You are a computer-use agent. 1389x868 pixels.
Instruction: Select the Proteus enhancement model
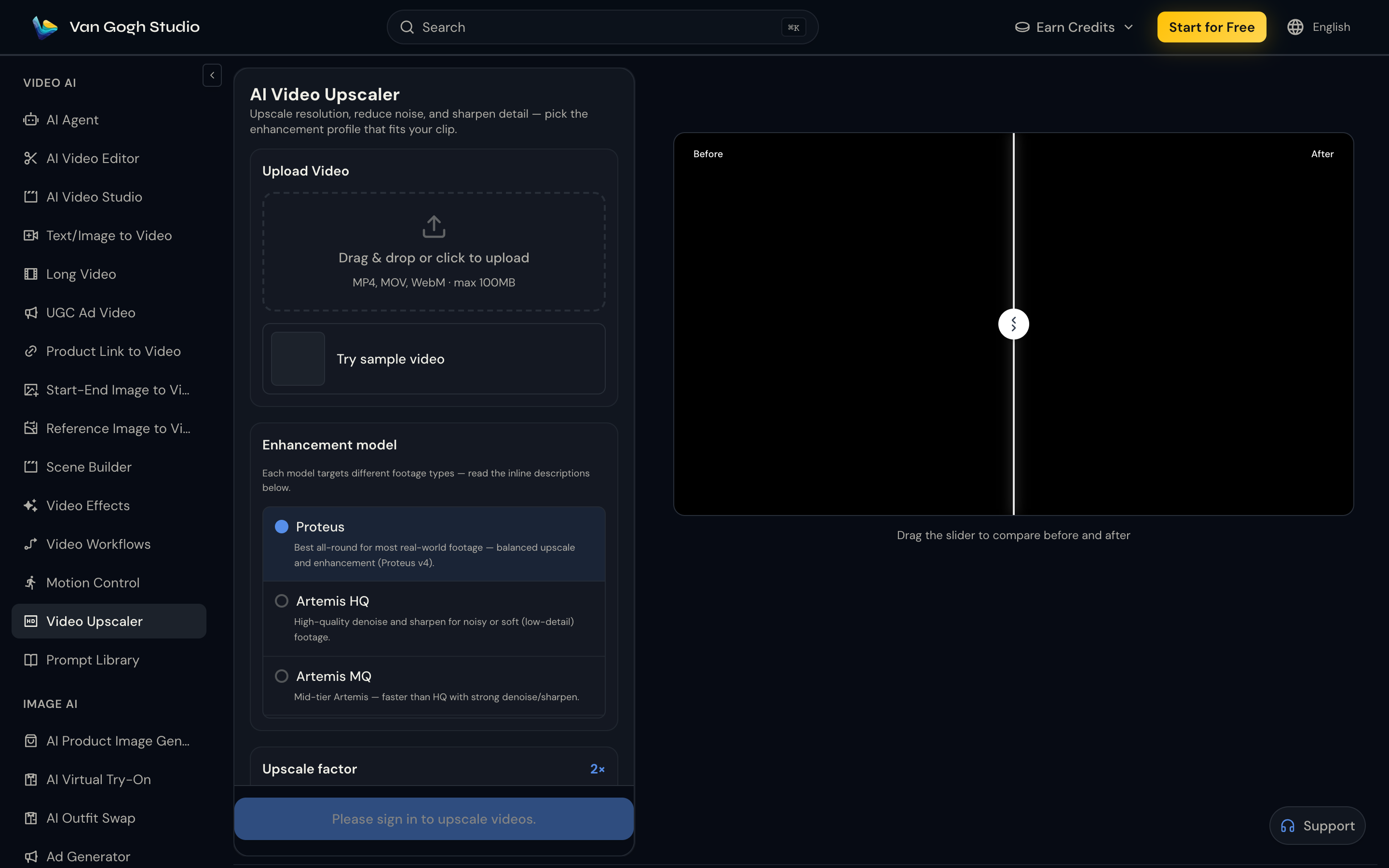pyautogui.click(x=434, y=543)
